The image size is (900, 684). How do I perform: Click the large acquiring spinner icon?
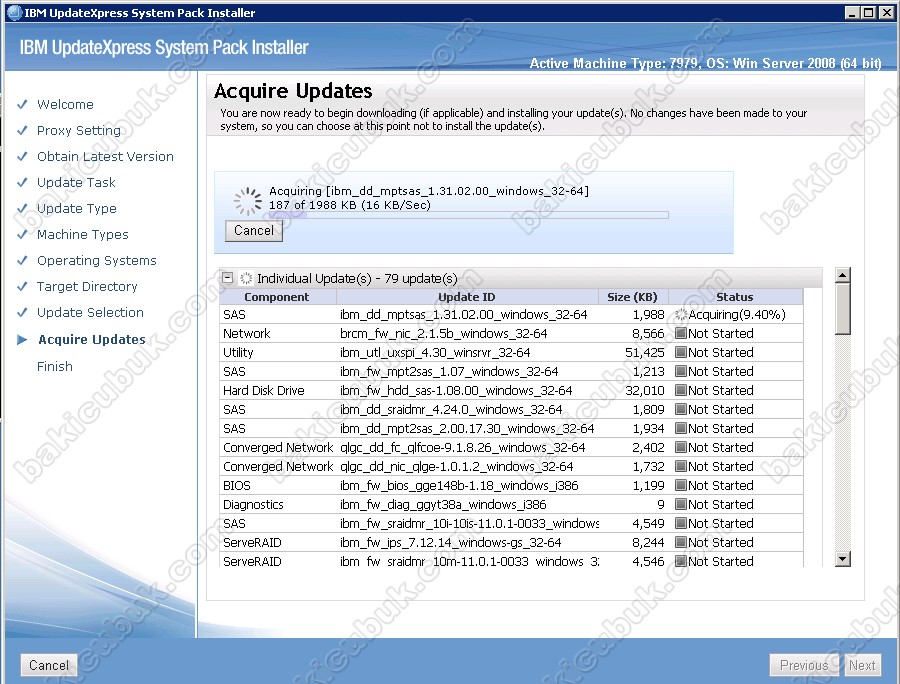click(x=248, y=201)
